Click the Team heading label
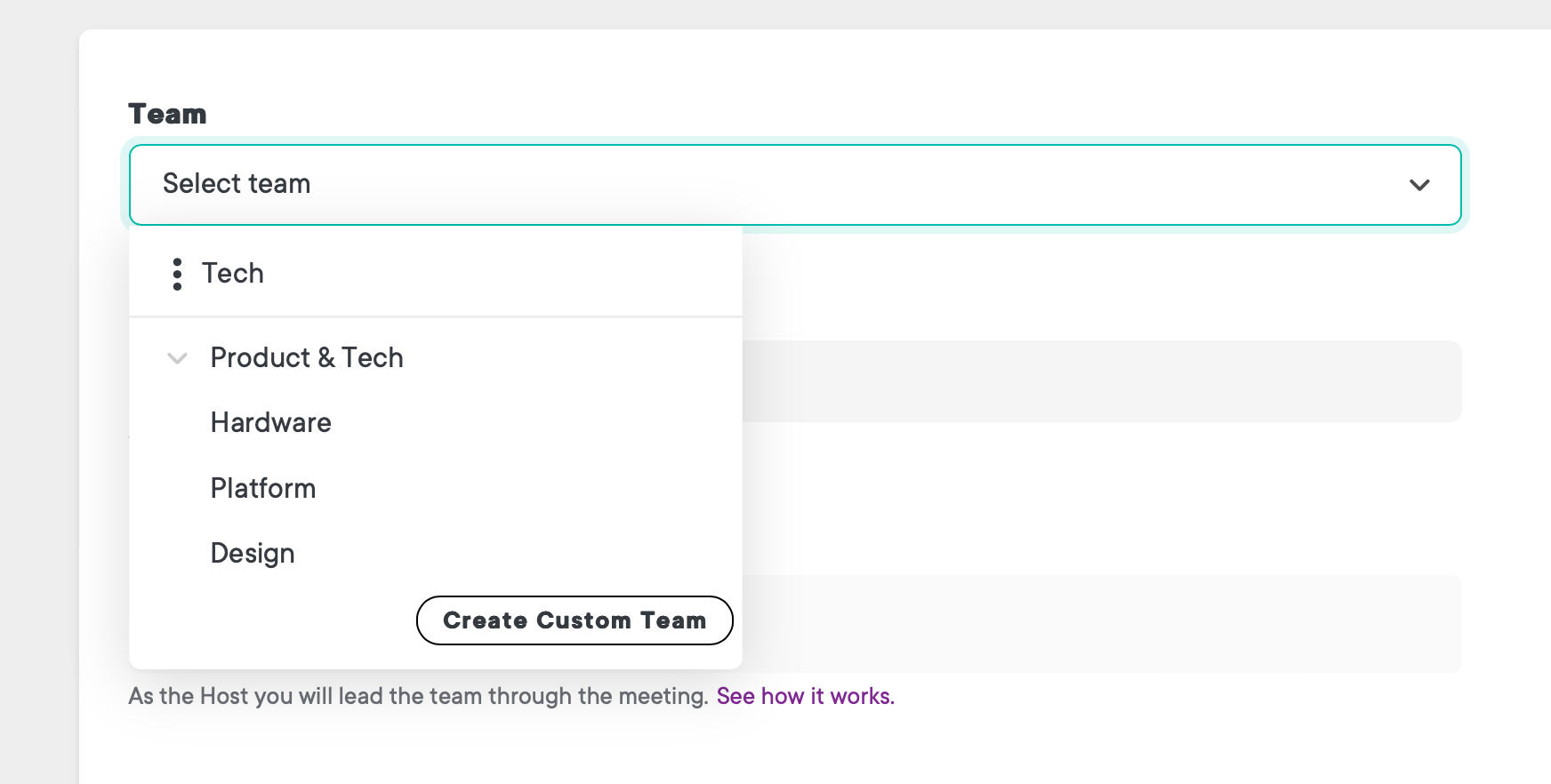This screenshot has width=1551, height=784. click(x=167, y=114)
